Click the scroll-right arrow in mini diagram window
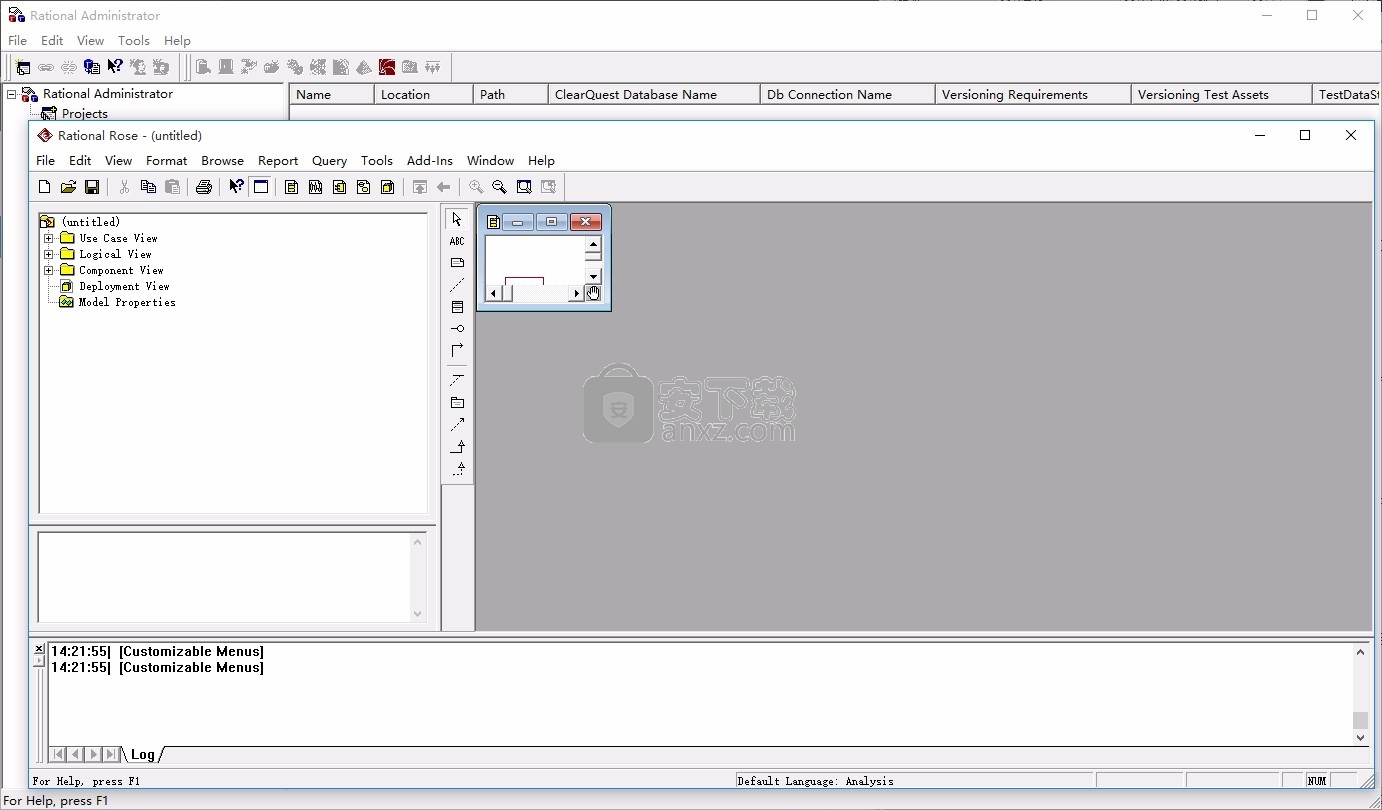The height and width of the screenshot is (810, 1382). [x=576, y=293]
